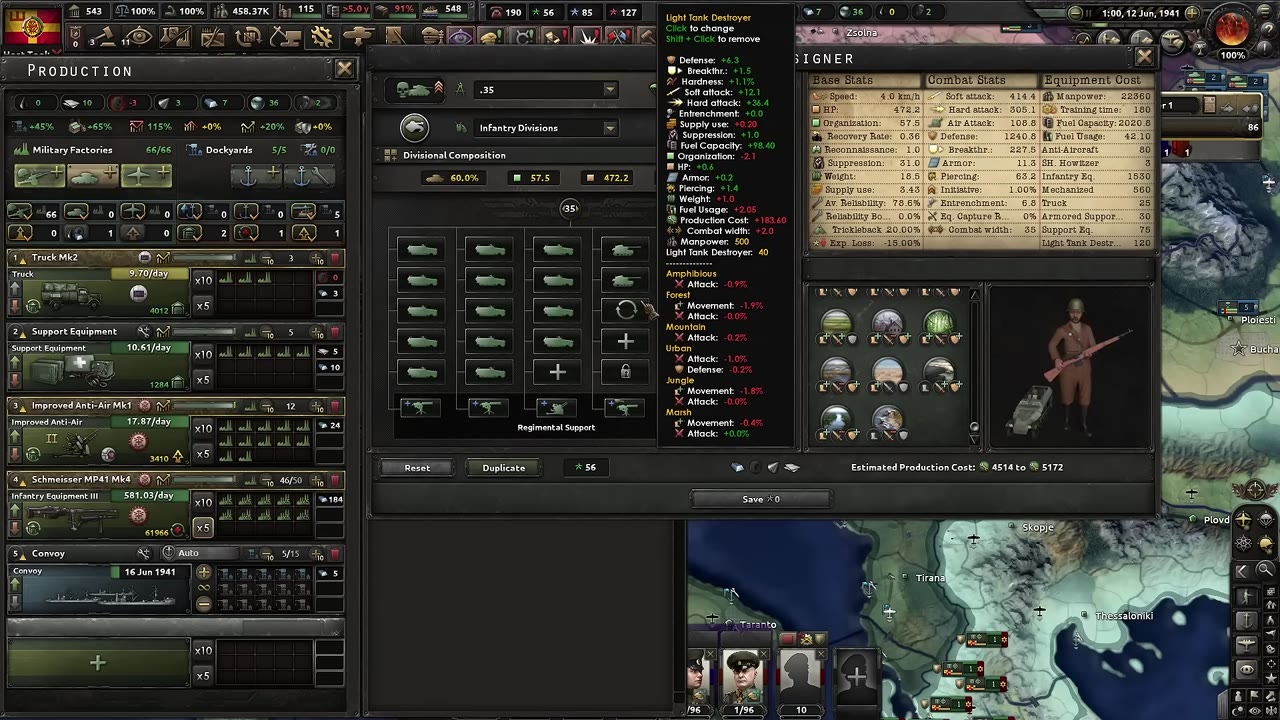The height and width of the screenshot is (720, 1280).
Task: Add a battalion with the plus in the third column
Action: [x=557, y=372]
